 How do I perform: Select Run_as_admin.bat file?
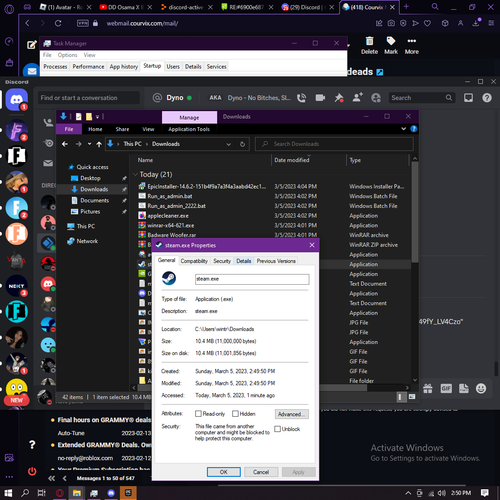[170, 196]
